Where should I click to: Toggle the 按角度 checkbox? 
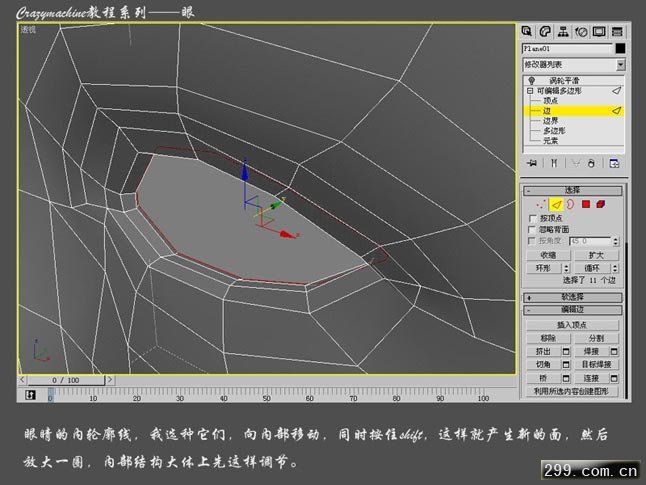[532, 241]
